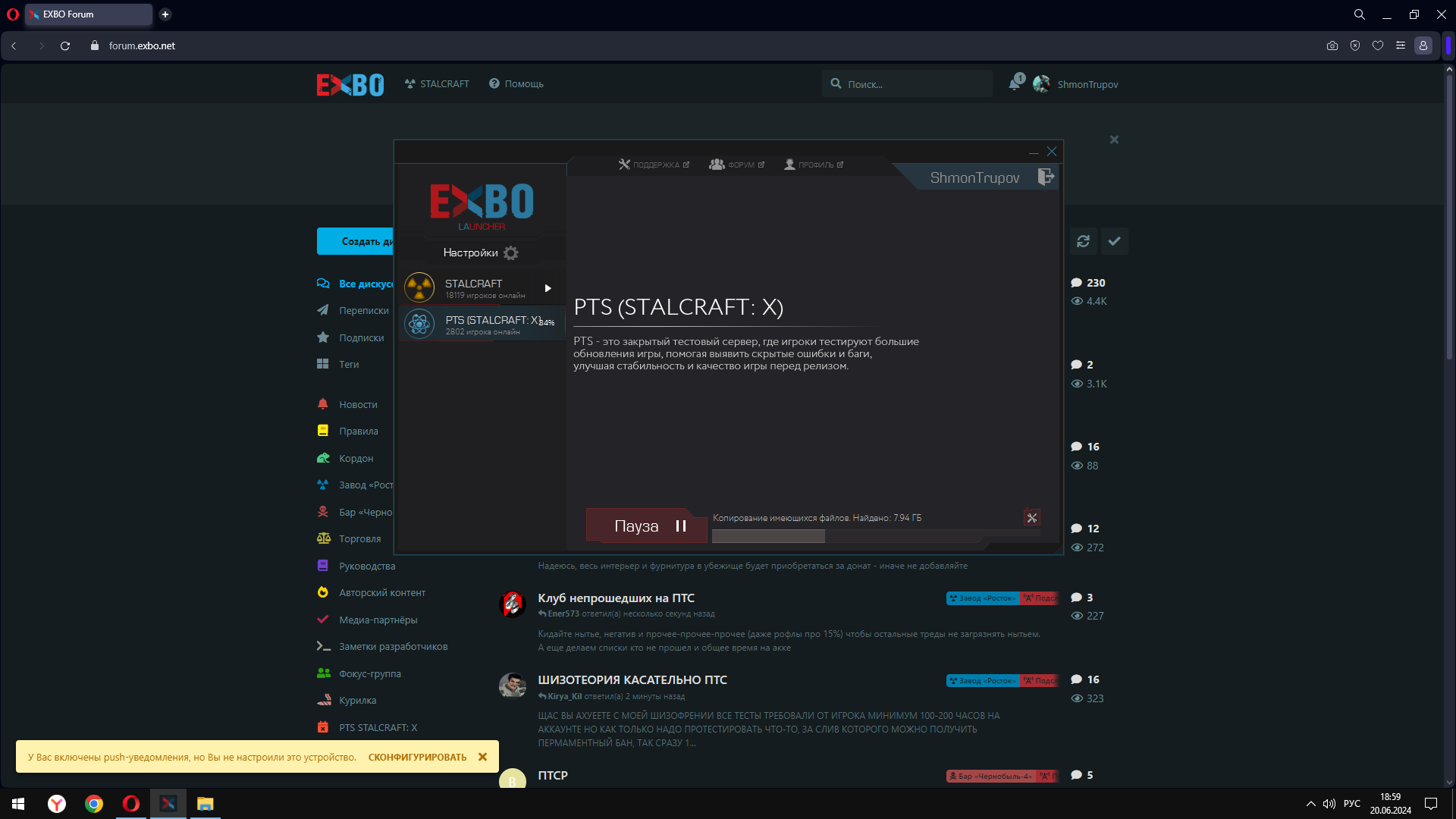
Task: Open Медиа-партнёры tag in sidebar
Action: click(368, 620)
